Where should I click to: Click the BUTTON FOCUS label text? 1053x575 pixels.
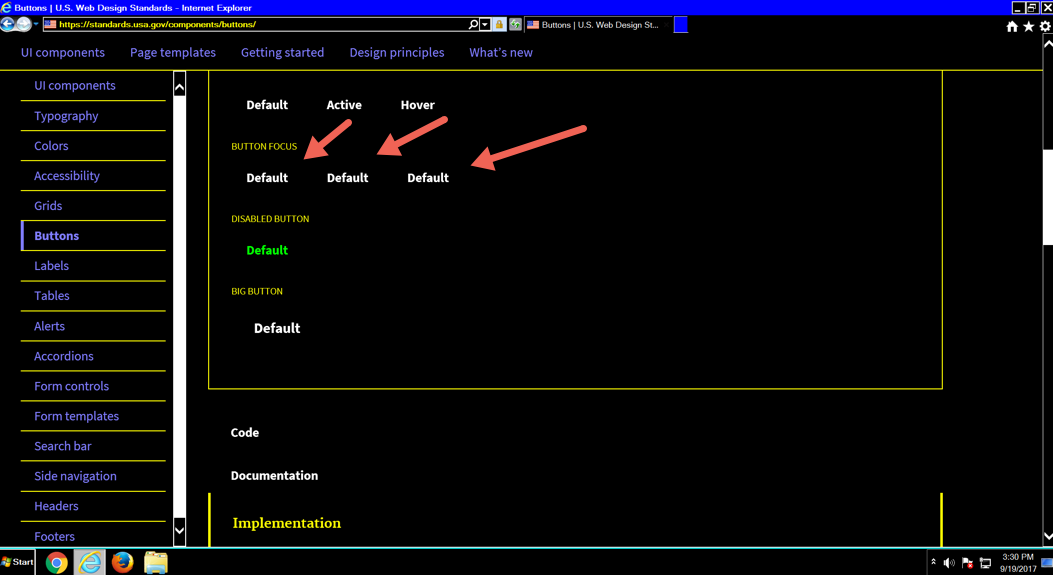coord(264,146)
